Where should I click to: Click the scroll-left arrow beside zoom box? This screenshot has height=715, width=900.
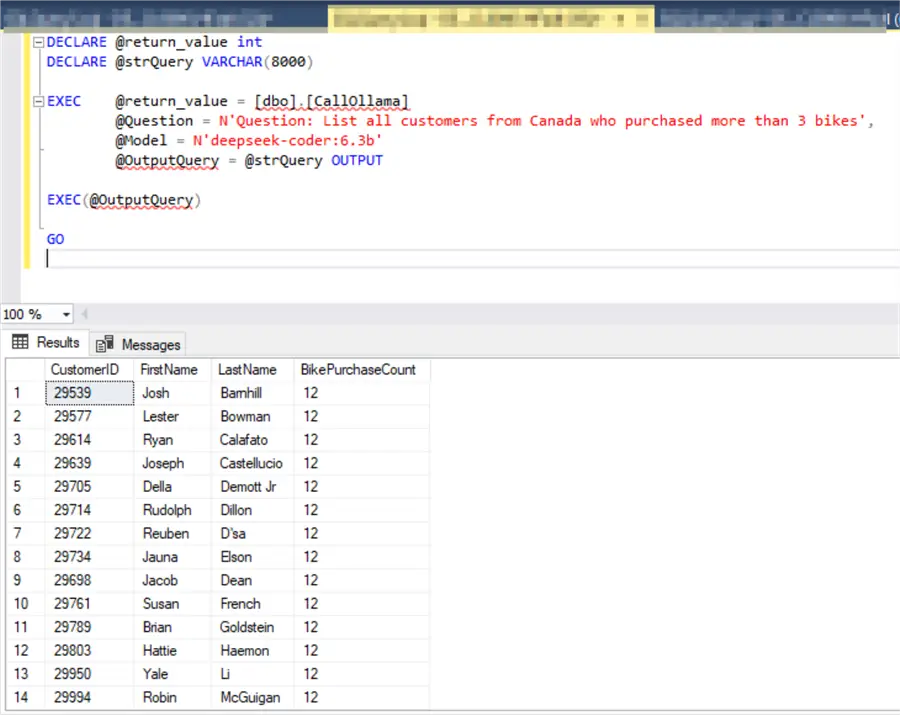[84, 314]
